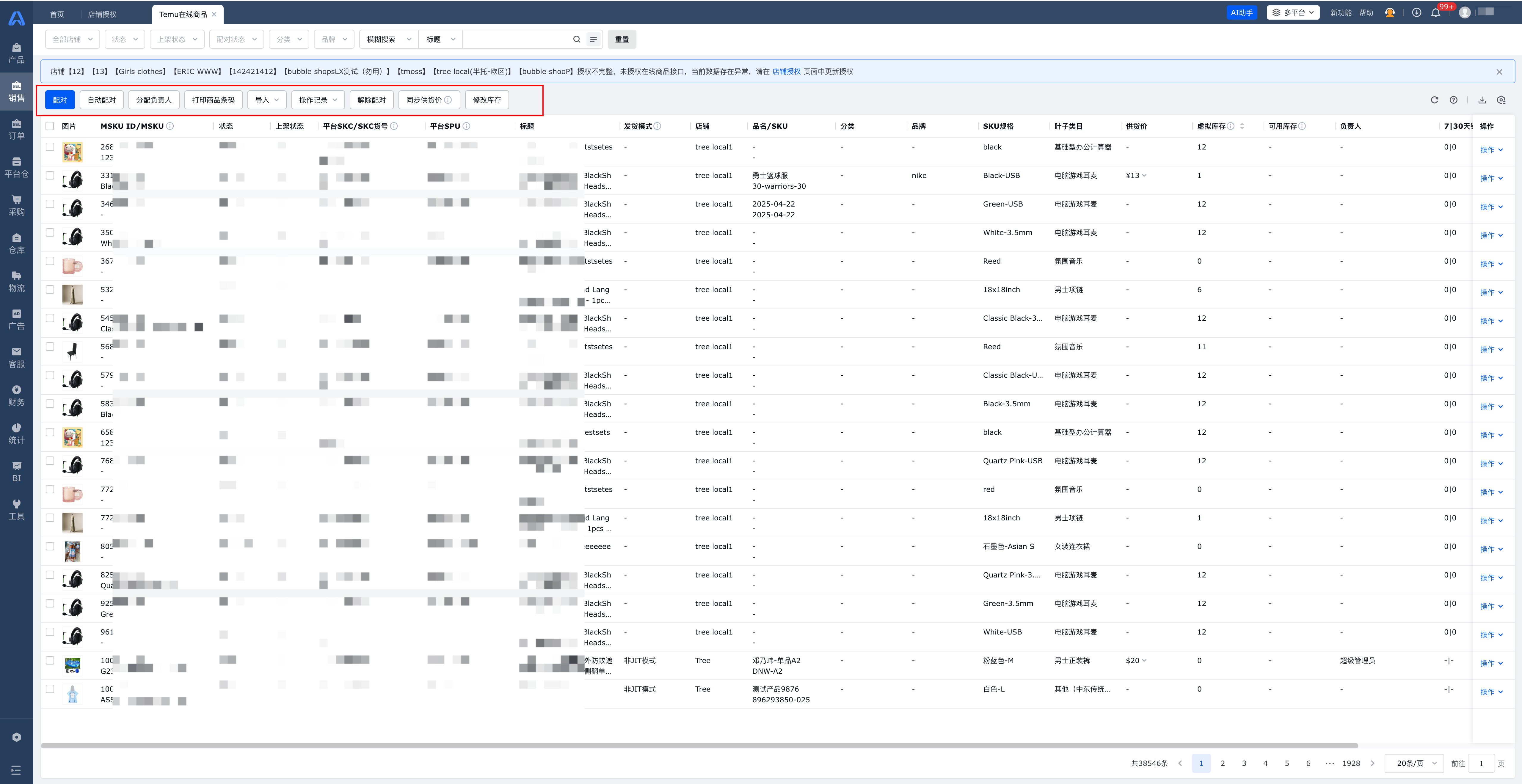Switch to the 店铺授权 tab
1522x784 pixels.
[102, 14]
